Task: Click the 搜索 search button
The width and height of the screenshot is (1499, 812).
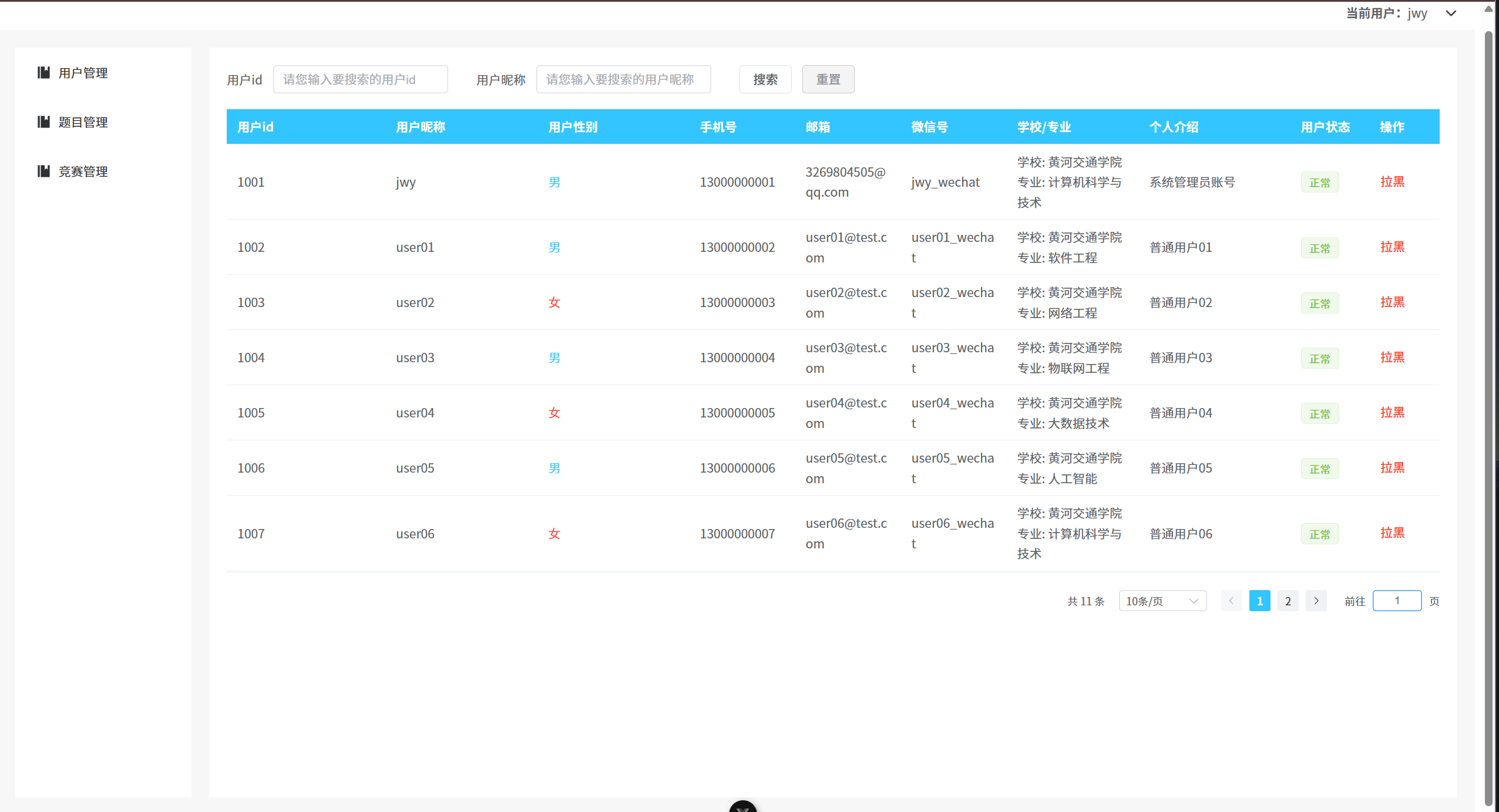Action: coord(765,79)
